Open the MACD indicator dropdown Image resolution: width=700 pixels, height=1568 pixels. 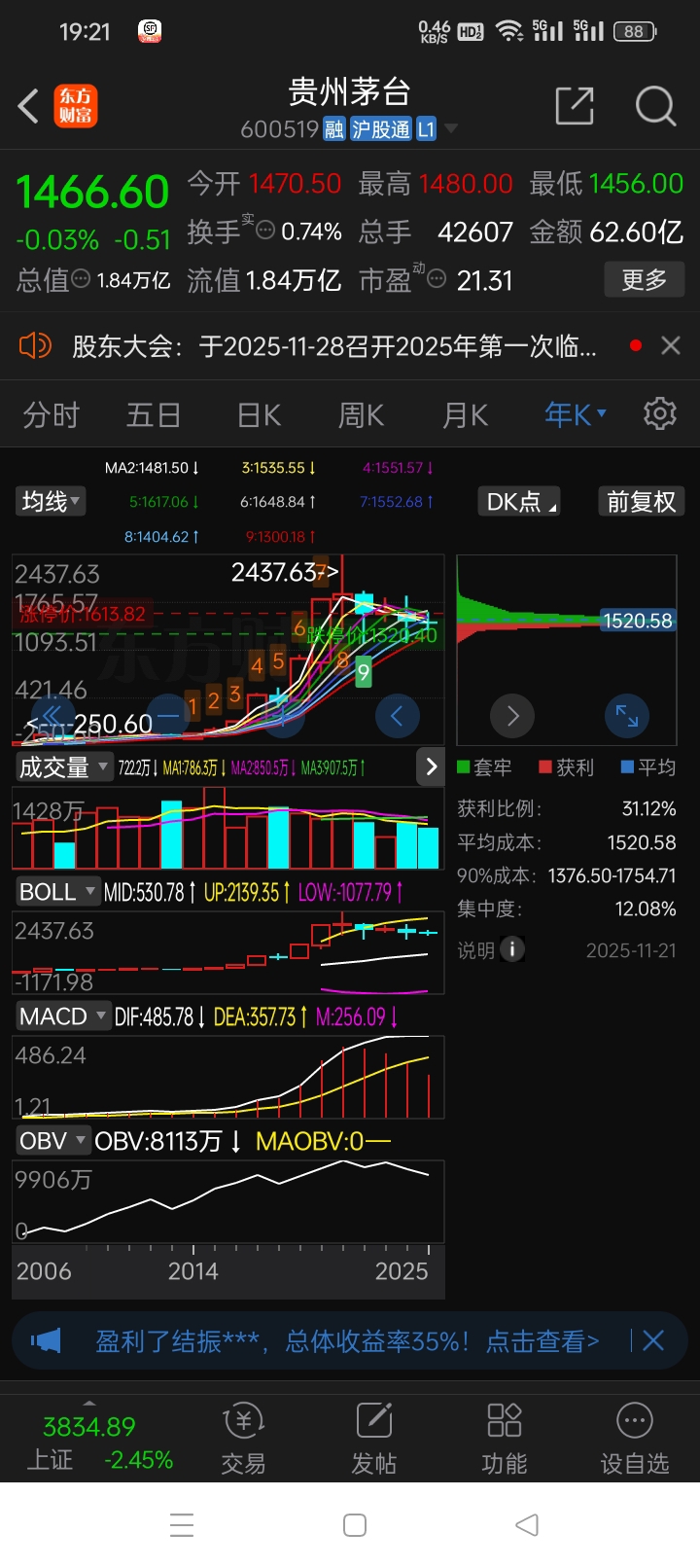(x=63, y=1016)
